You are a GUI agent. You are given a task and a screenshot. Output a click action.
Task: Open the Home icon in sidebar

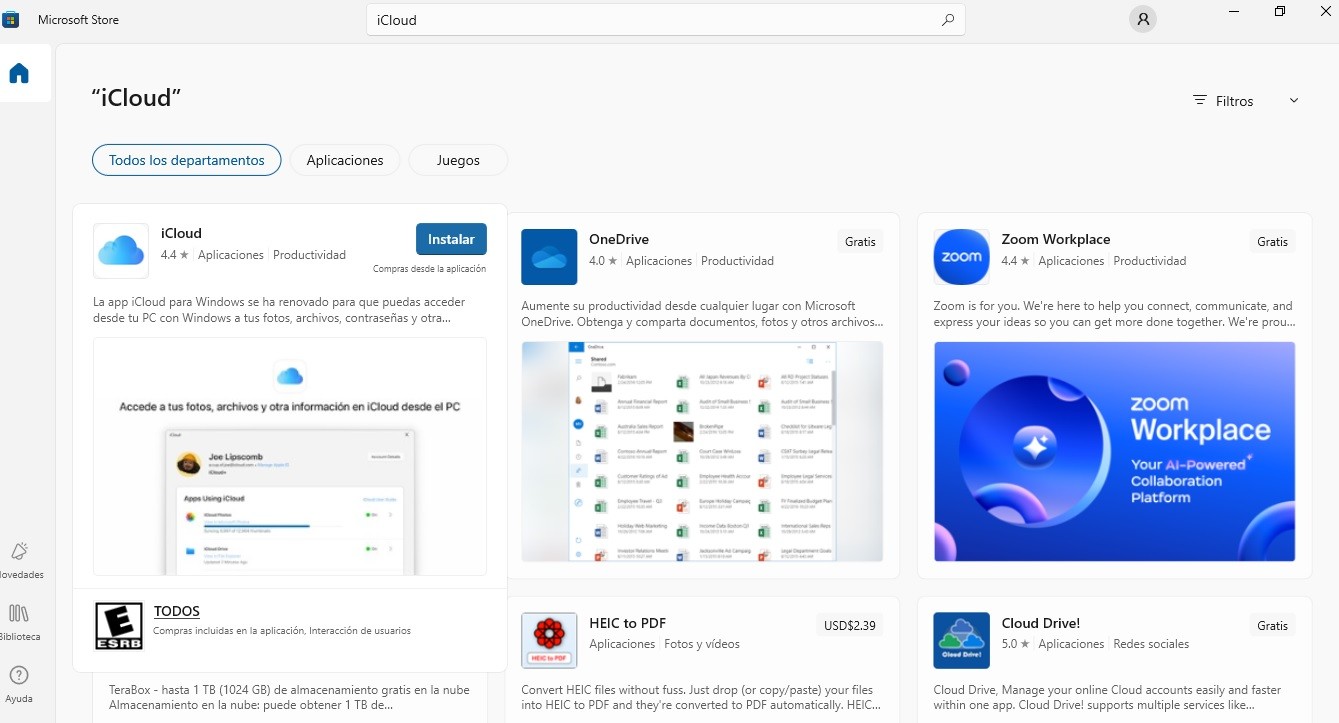click(x=19, y=73)
